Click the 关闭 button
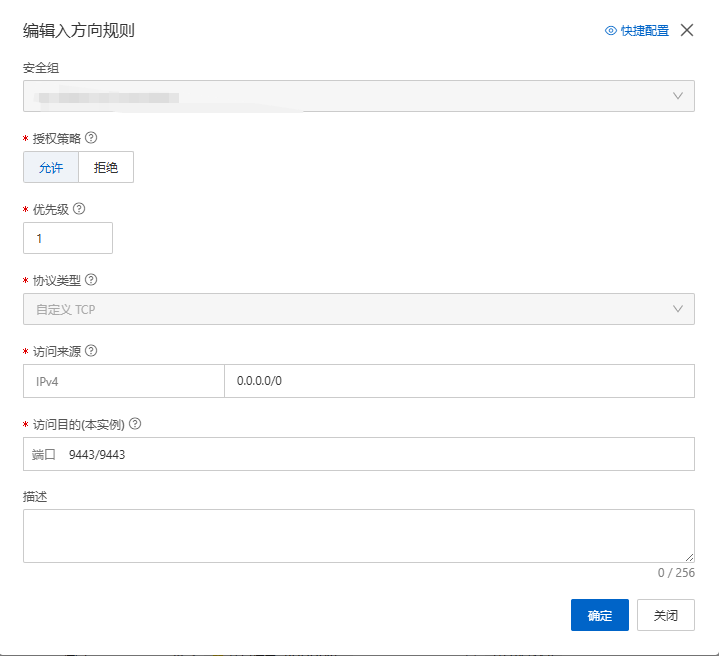Image resolution: width=719 pixels, height=656 pixels. (x=665, y=615)
